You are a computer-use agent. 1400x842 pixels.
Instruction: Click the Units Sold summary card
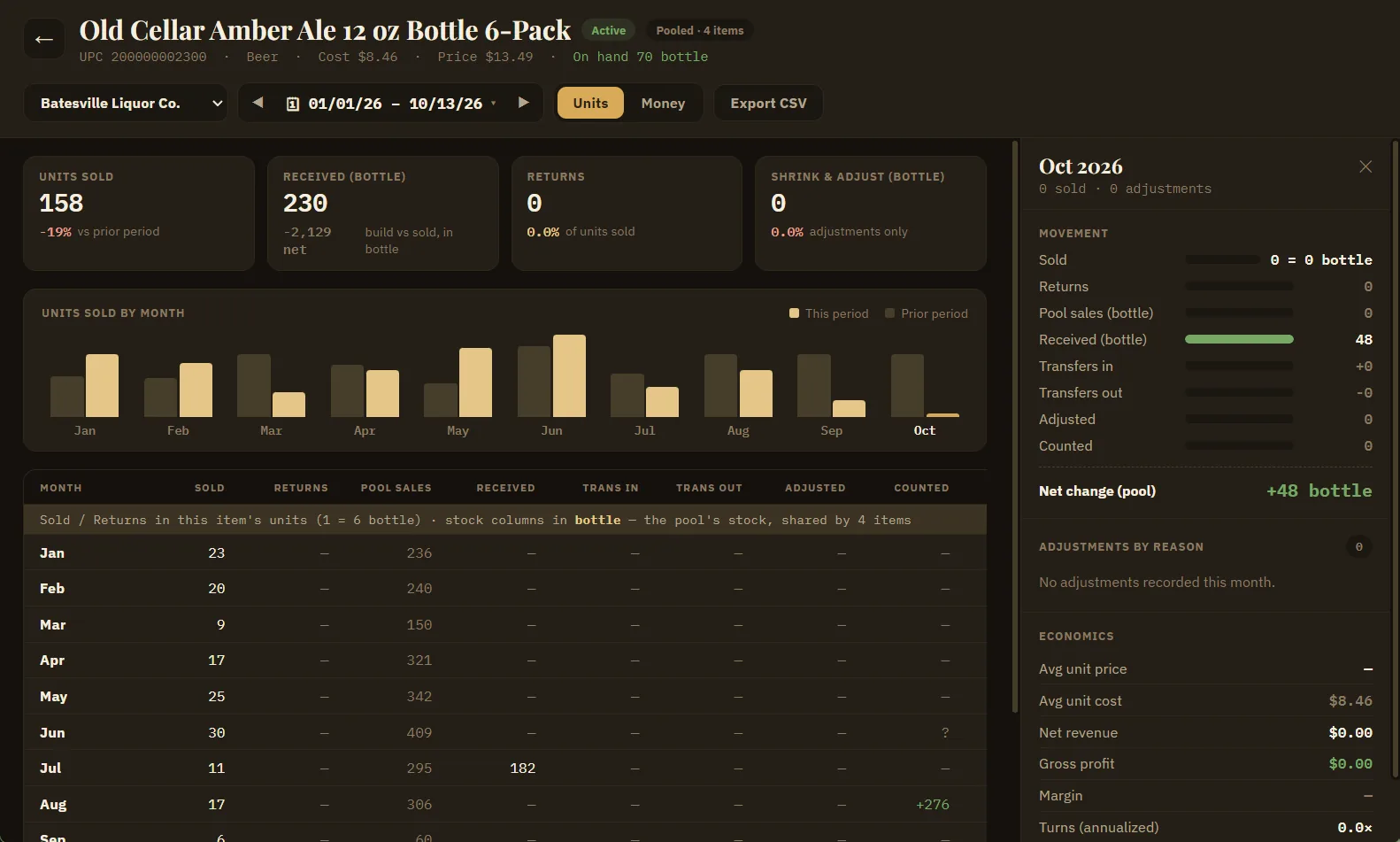pyautogui.click(x=139, y=213)
